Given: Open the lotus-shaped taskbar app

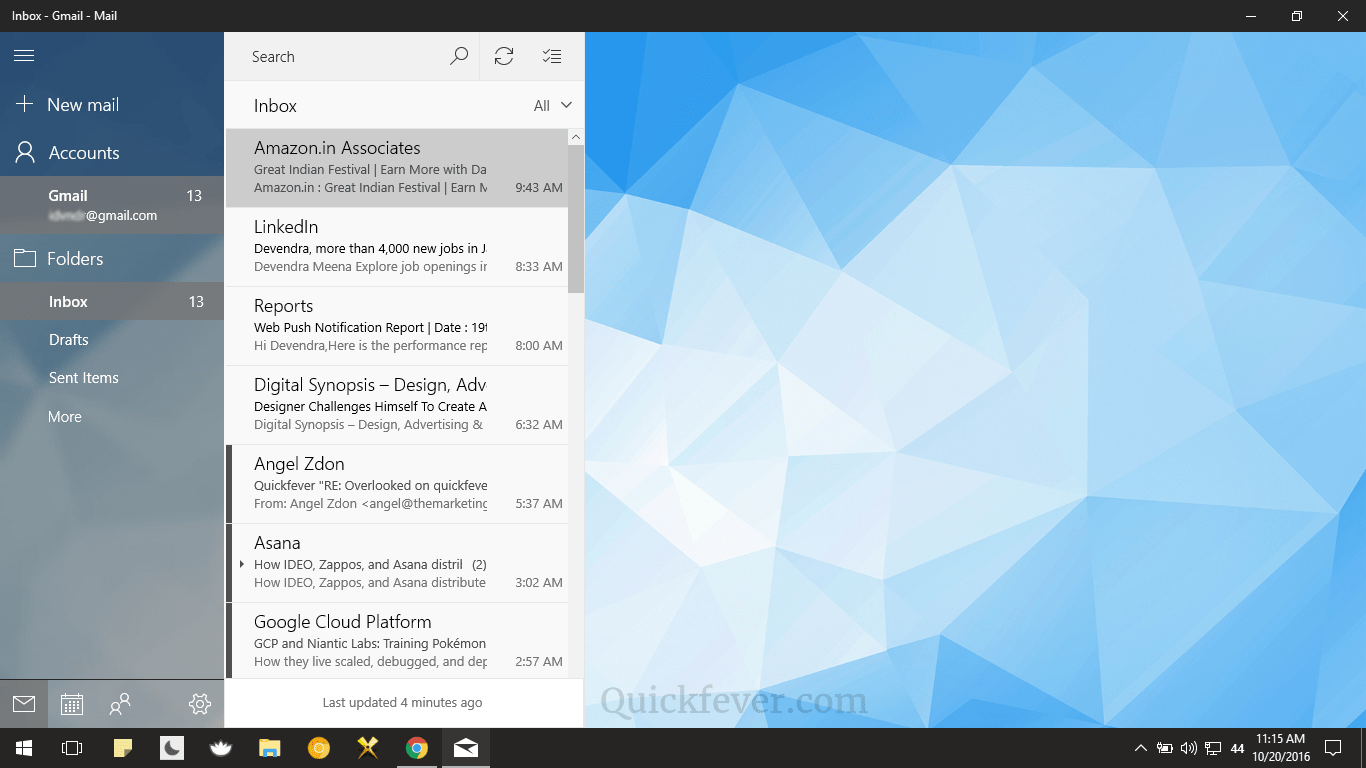Looking at the screenshot, I should (x=221, y=748).
